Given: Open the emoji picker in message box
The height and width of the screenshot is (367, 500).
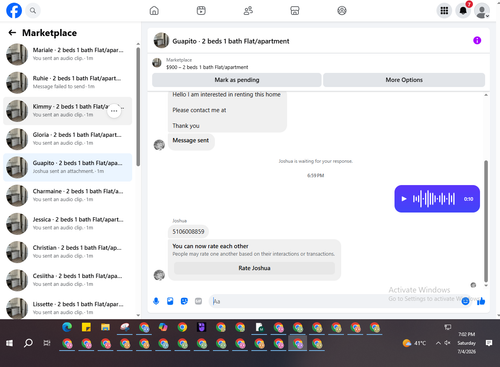Looking at the screenshot, I should point(465,301).
